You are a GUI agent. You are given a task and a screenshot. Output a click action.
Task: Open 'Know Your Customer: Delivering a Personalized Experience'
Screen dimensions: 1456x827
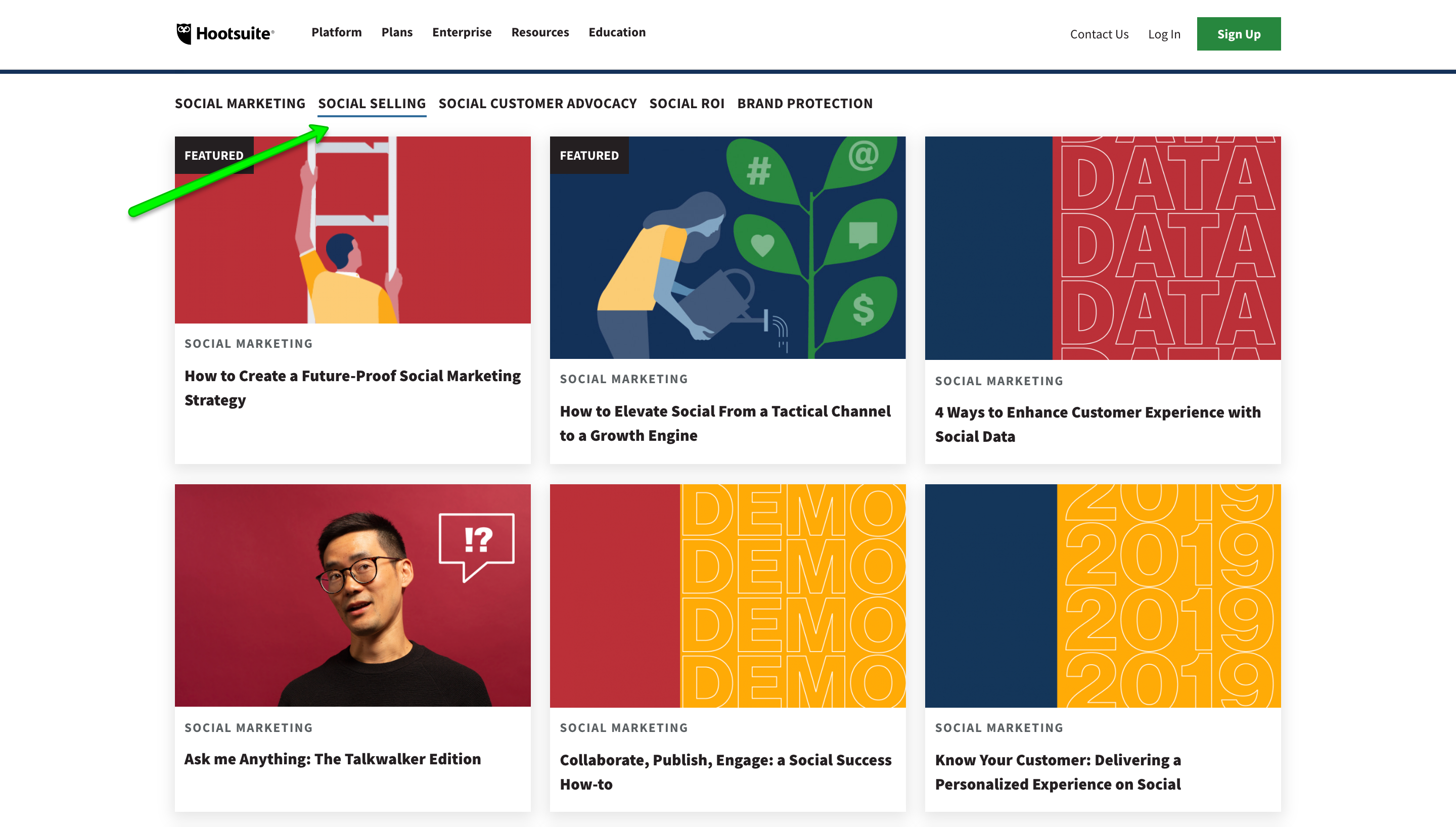pyautogui.click(x=1058, y=772)
